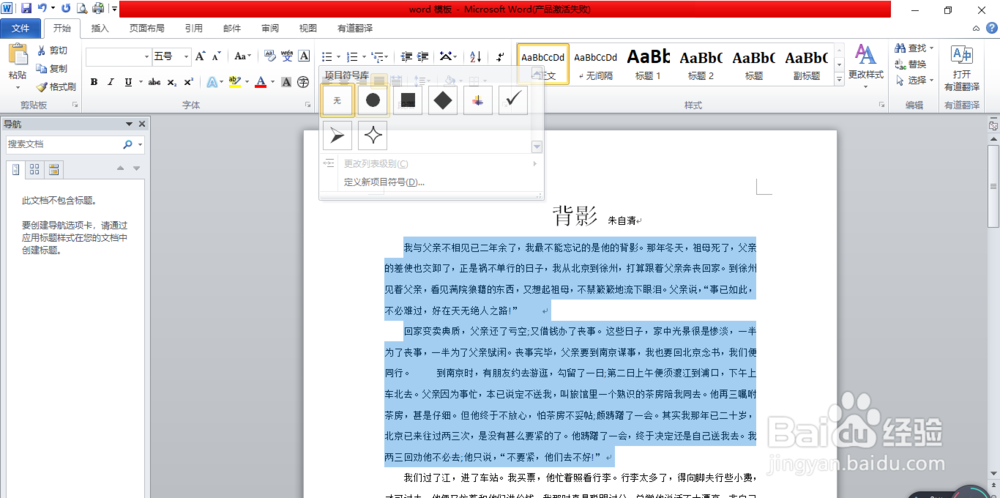The width and height of the screenshot is (1000, 498).
Task: Switch to the 插入 (Insert) tab
Action: (100, 28)
